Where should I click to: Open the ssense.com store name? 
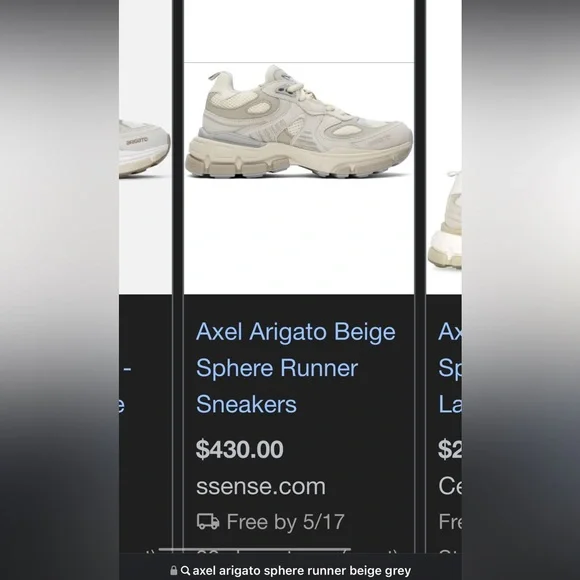click(x=261, y=486)
